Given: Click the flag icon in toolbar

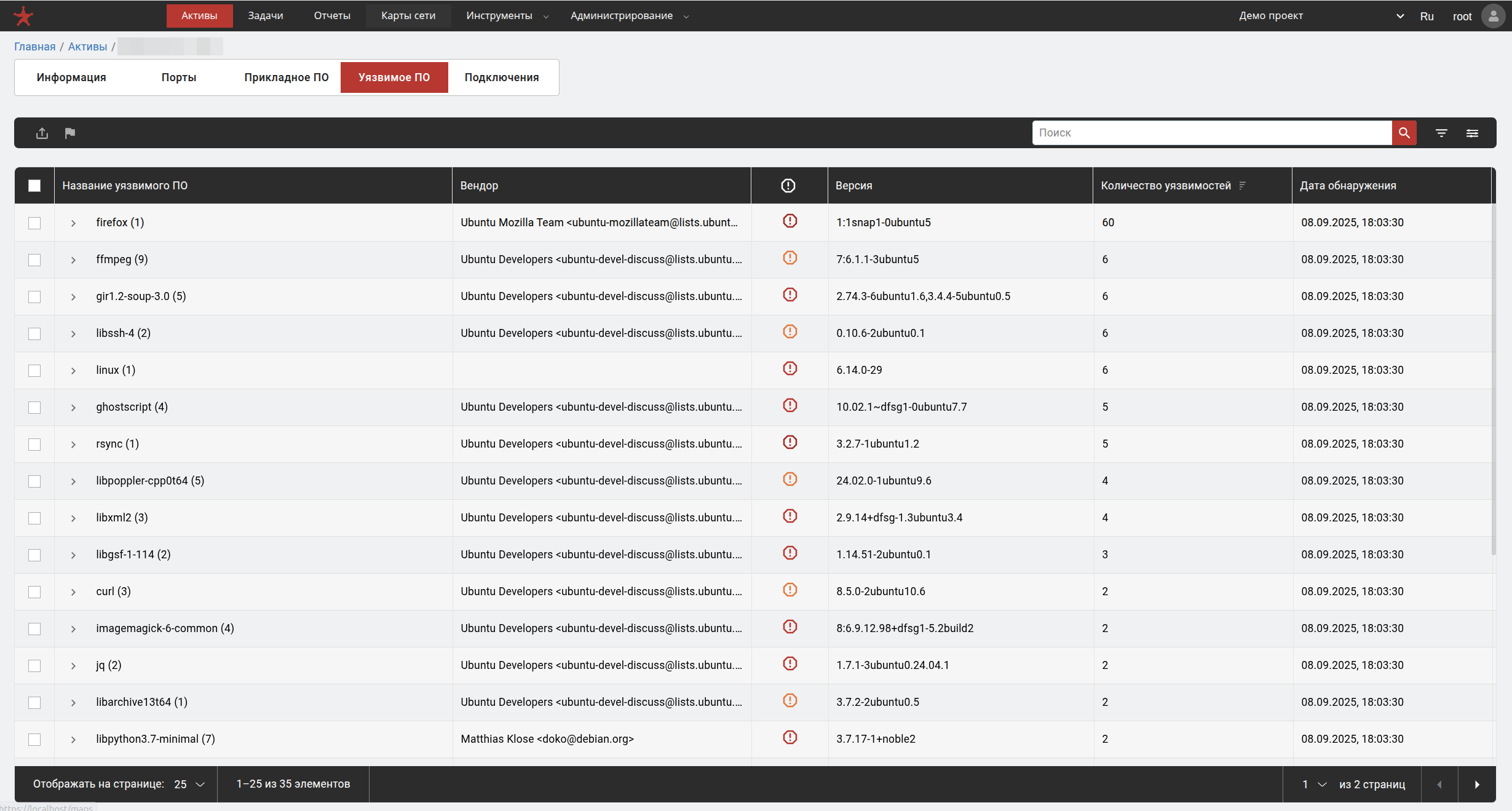Looking at the screenshot, I should coord(70,133).
